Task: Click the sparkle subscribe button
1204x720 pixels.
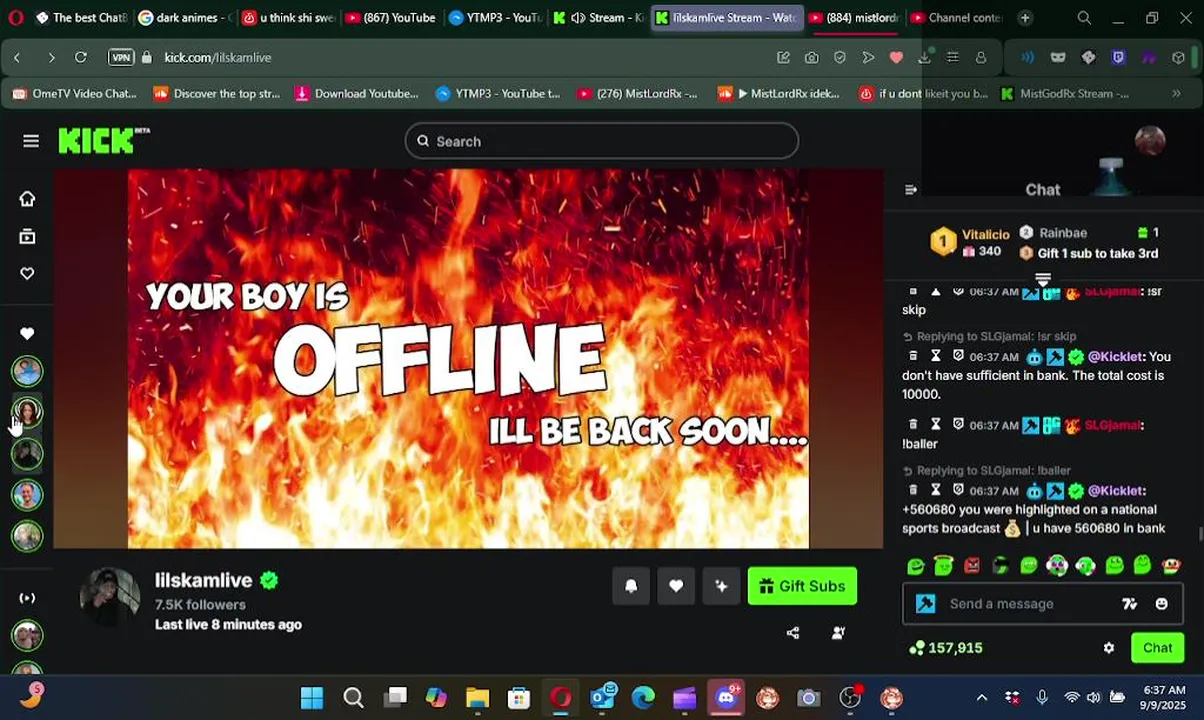Action: pos(721,586)
